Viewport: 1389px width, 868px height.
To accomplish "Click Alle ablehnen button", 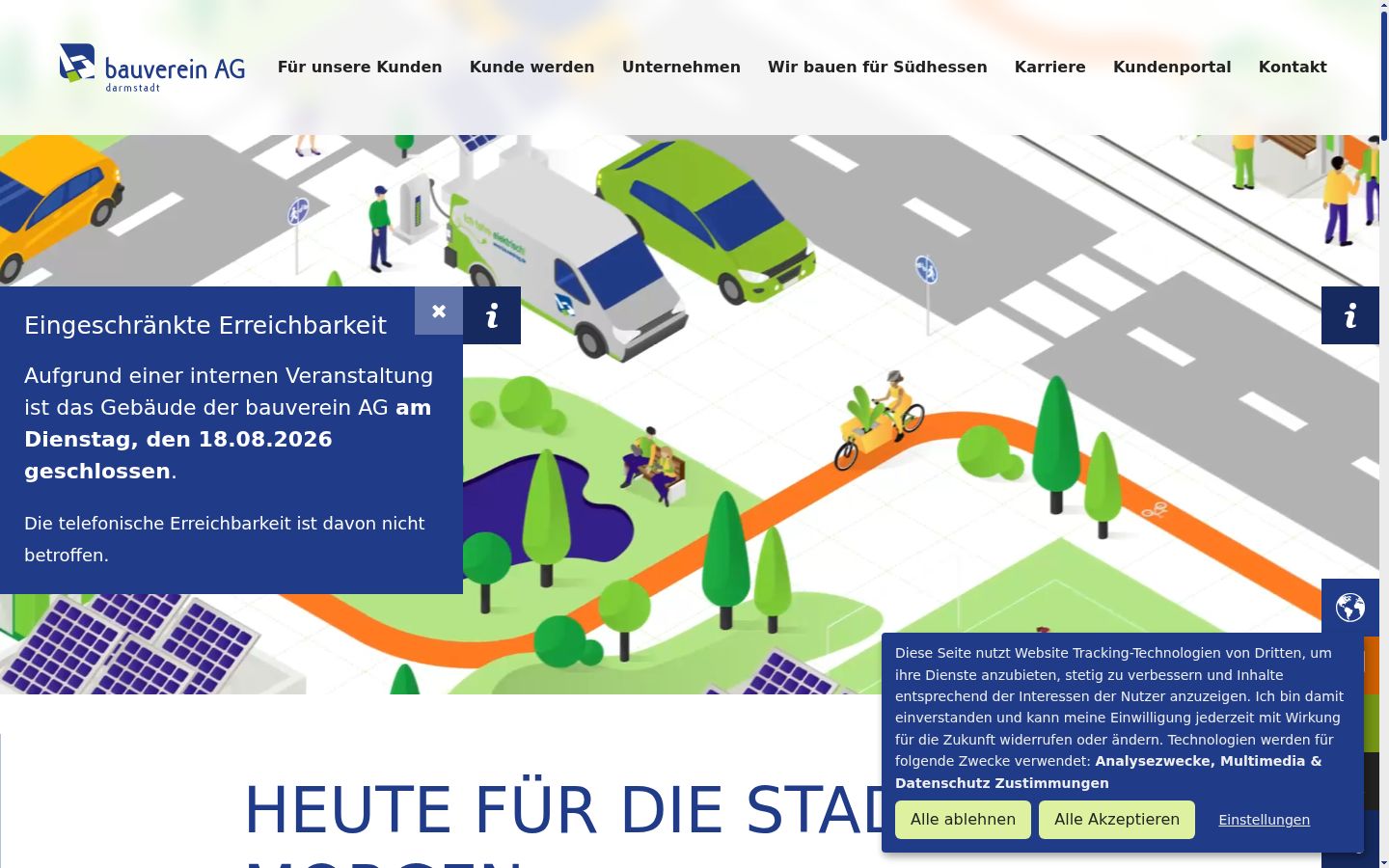I will [x=963, y=820].
